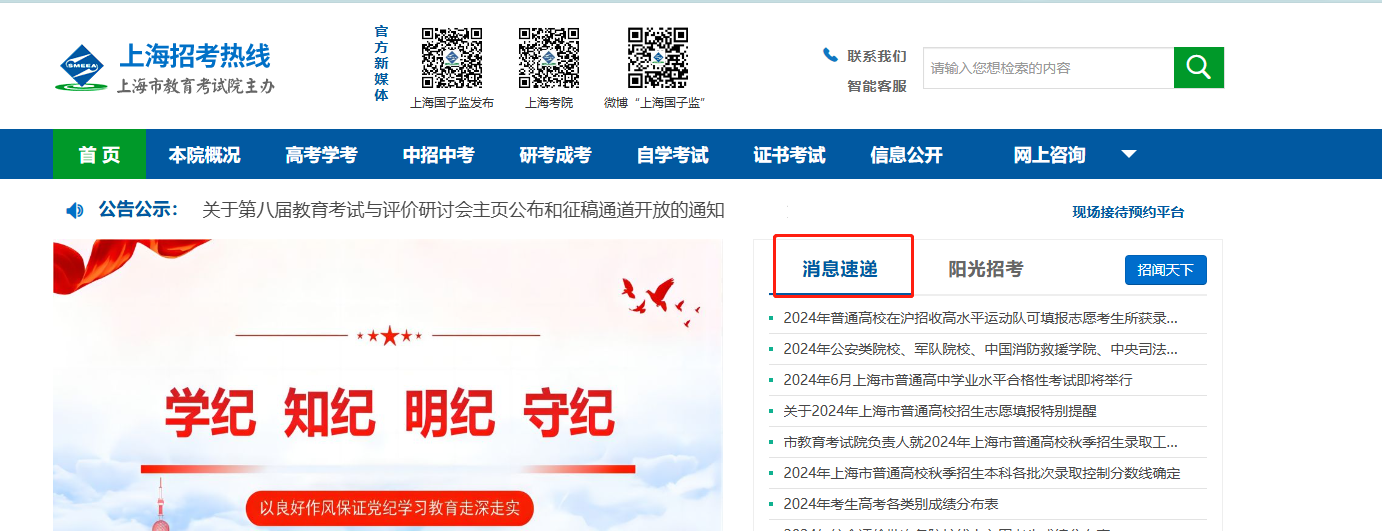
Task: Click the phone icon beside 联系我们
Action: [830, 55]
